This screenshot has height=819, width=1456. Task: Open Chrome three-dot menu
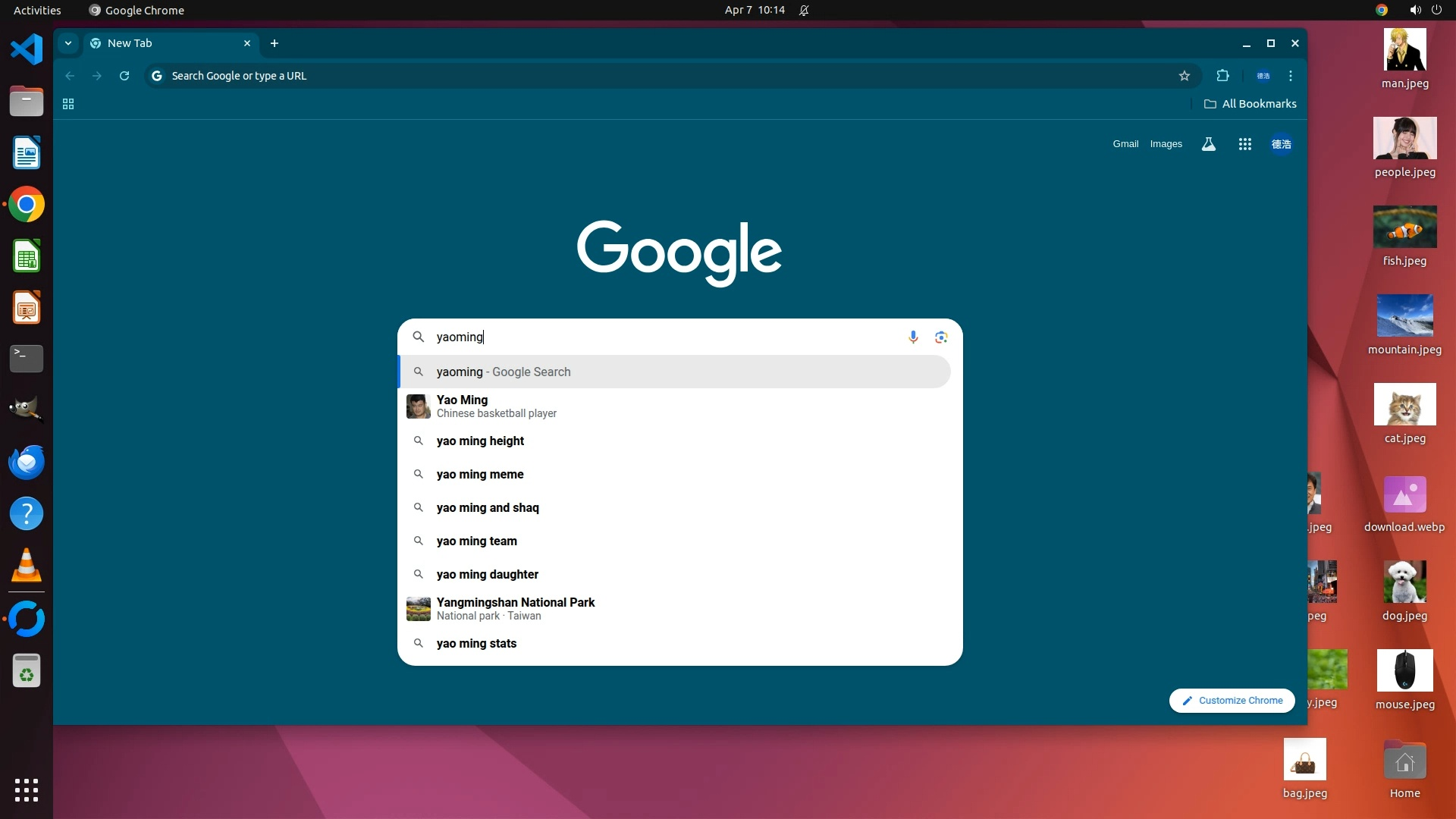pyautogui.click(x=1291, y=76)
